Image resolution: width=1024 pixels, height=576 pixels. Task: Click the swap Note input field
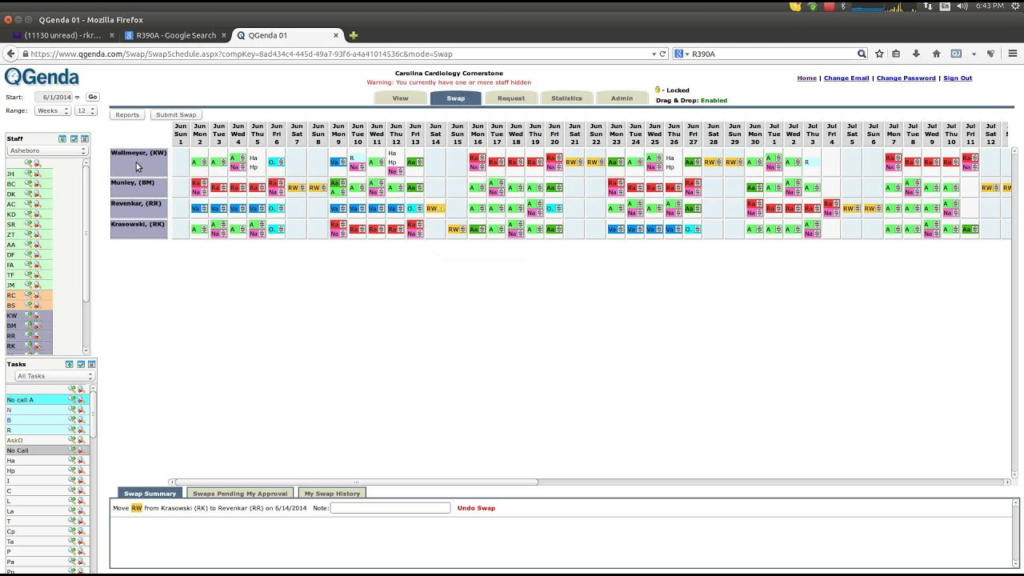coord(390,507)
